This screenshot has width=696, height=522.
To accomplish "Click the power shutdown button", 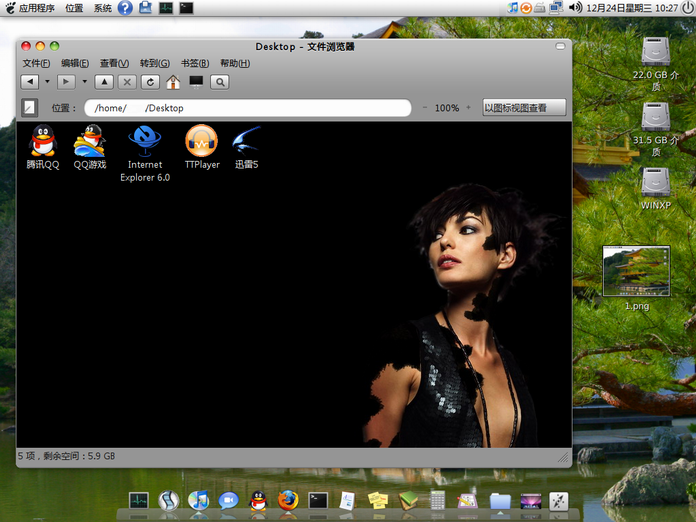I will point(688,8).
